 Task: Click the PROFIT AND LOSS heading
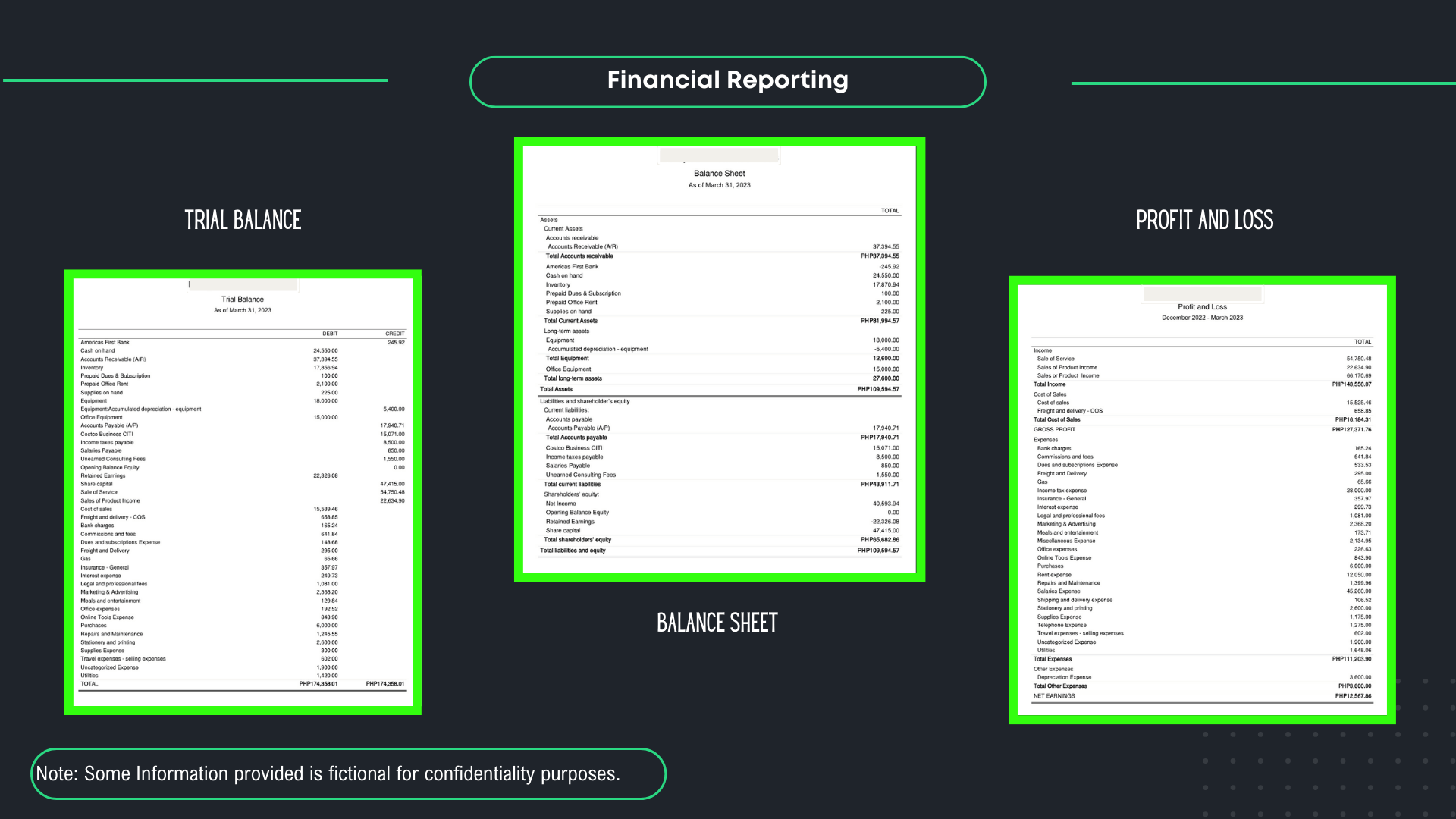point(1204,220)
